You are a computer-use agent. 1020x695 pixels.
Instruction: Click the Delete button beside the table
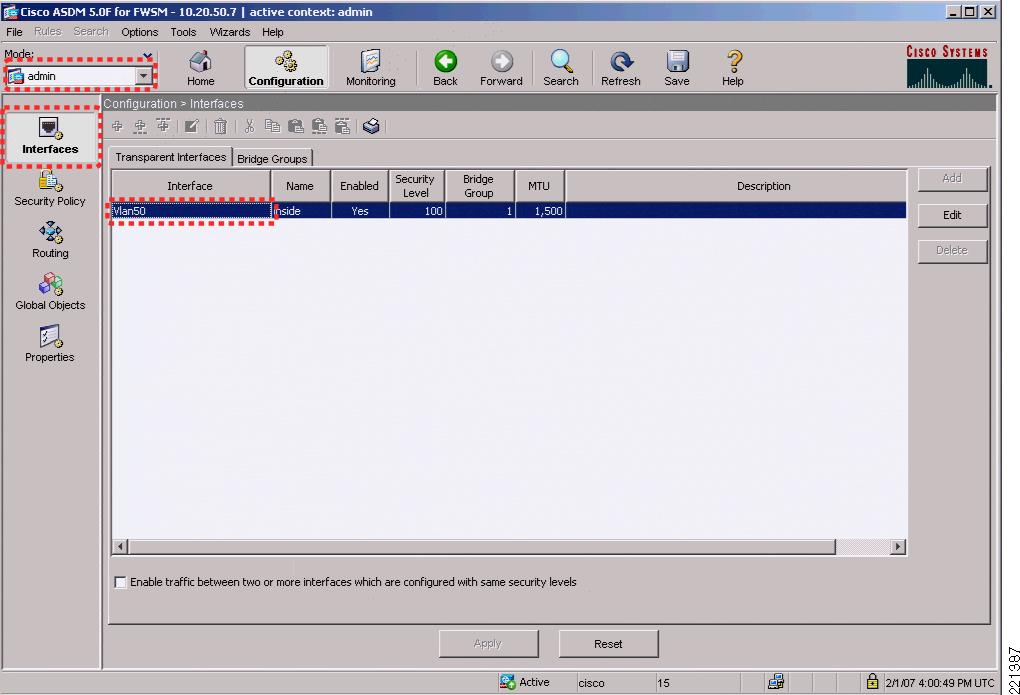coord(952,251)
